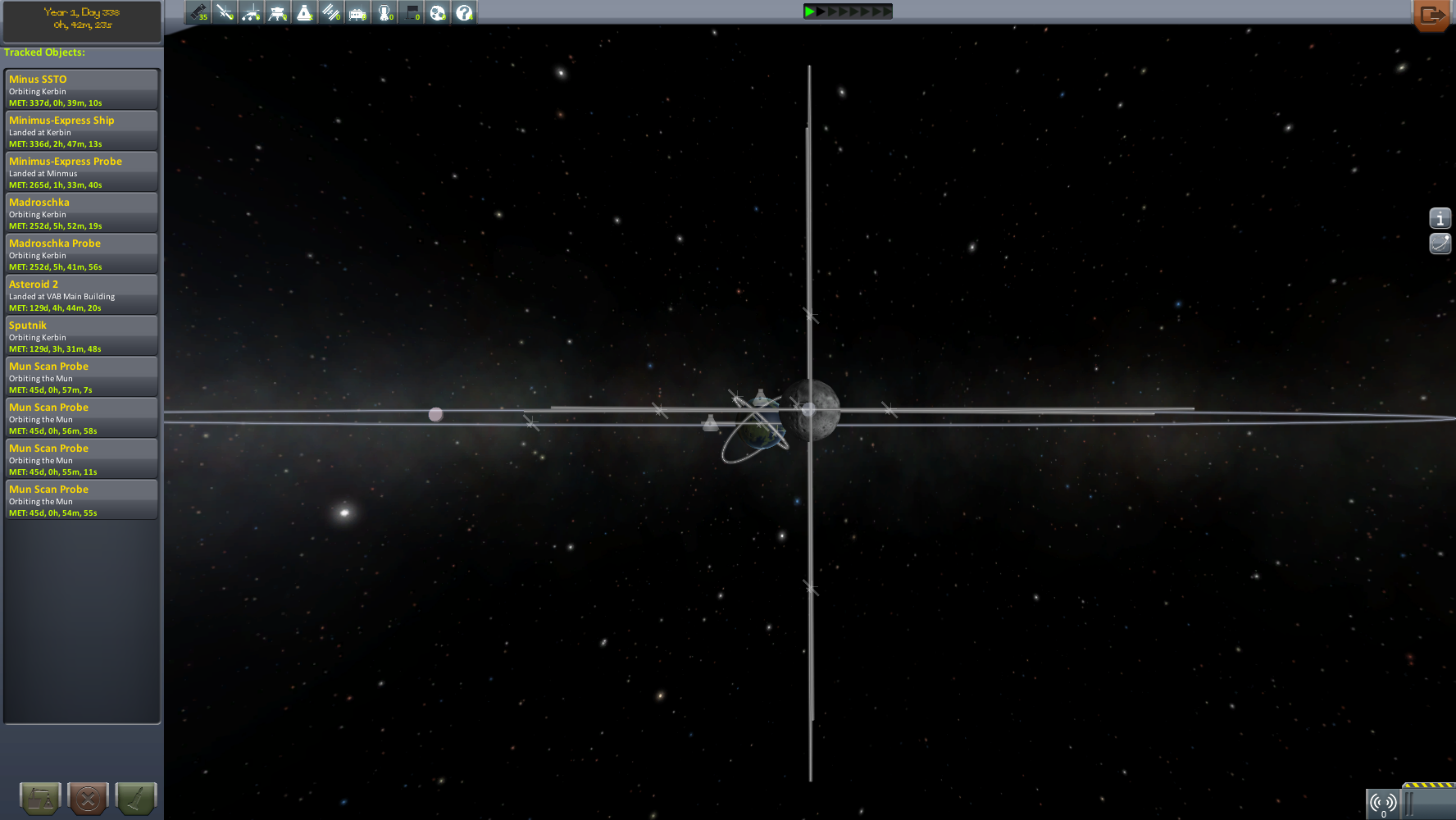This screenshot has height=820, width=1456.
Task: Click the recover vessel button
Action: click(x=40, y=798)
